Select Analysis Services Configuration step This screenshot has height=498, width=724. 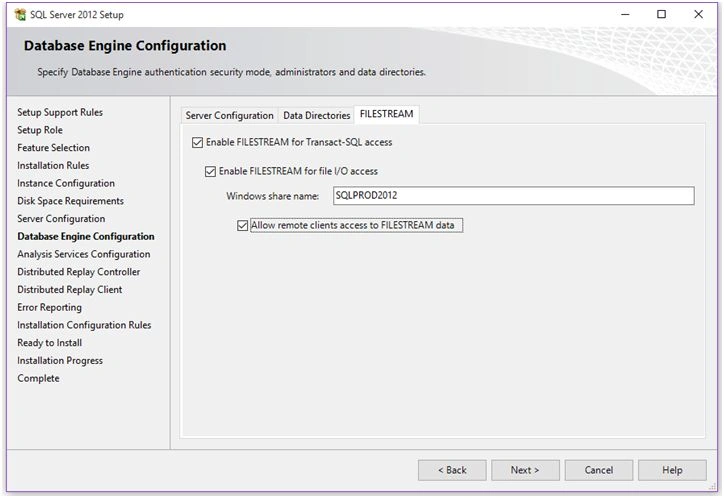click(x=84, y=254)
